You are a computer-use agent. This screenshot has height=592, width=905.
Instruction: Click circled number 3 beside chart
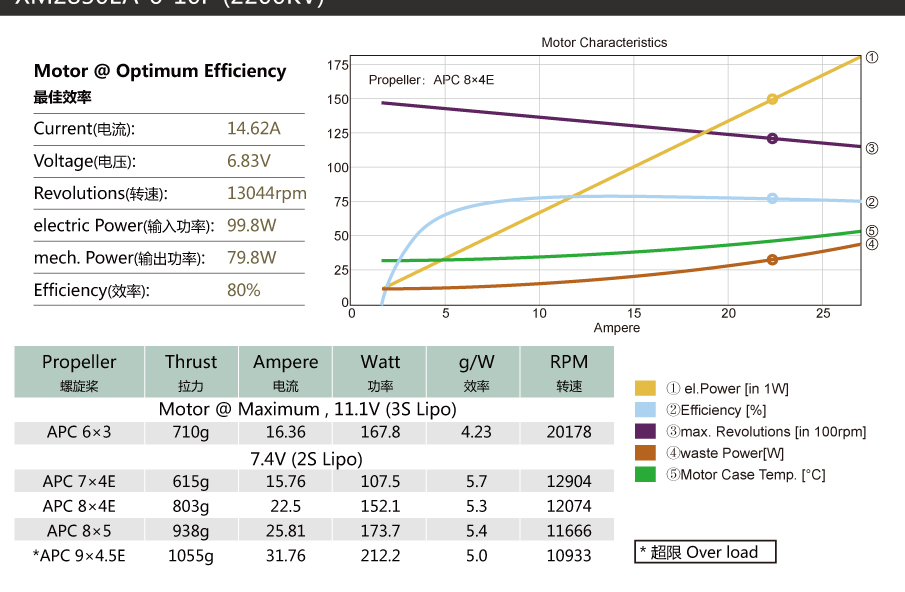(872, 148)
